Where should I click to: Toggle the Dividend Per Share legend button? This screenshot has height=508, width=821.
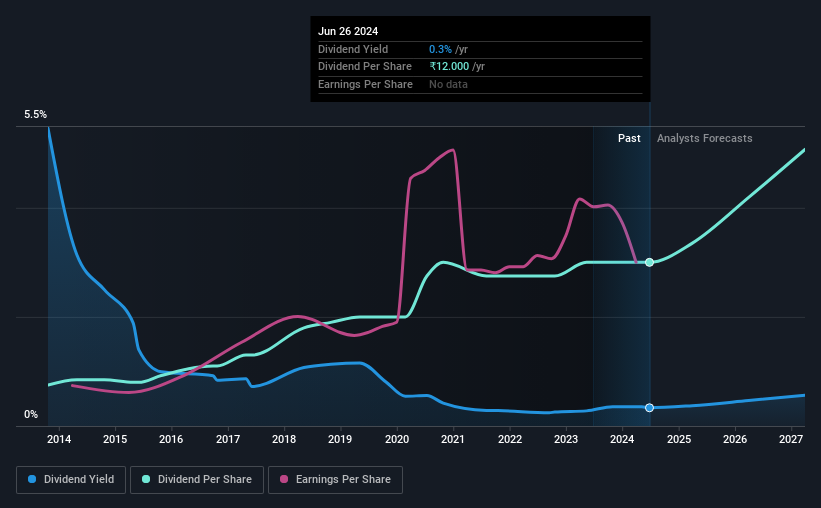pyautogui.click(x=197, y=479)
